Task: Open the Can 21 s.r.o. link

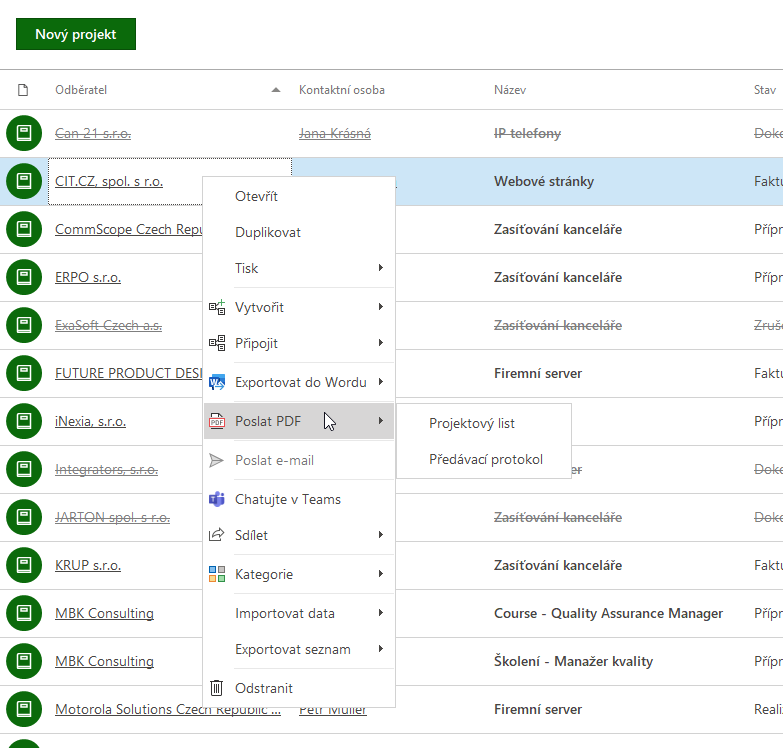Action: (93, 133)
